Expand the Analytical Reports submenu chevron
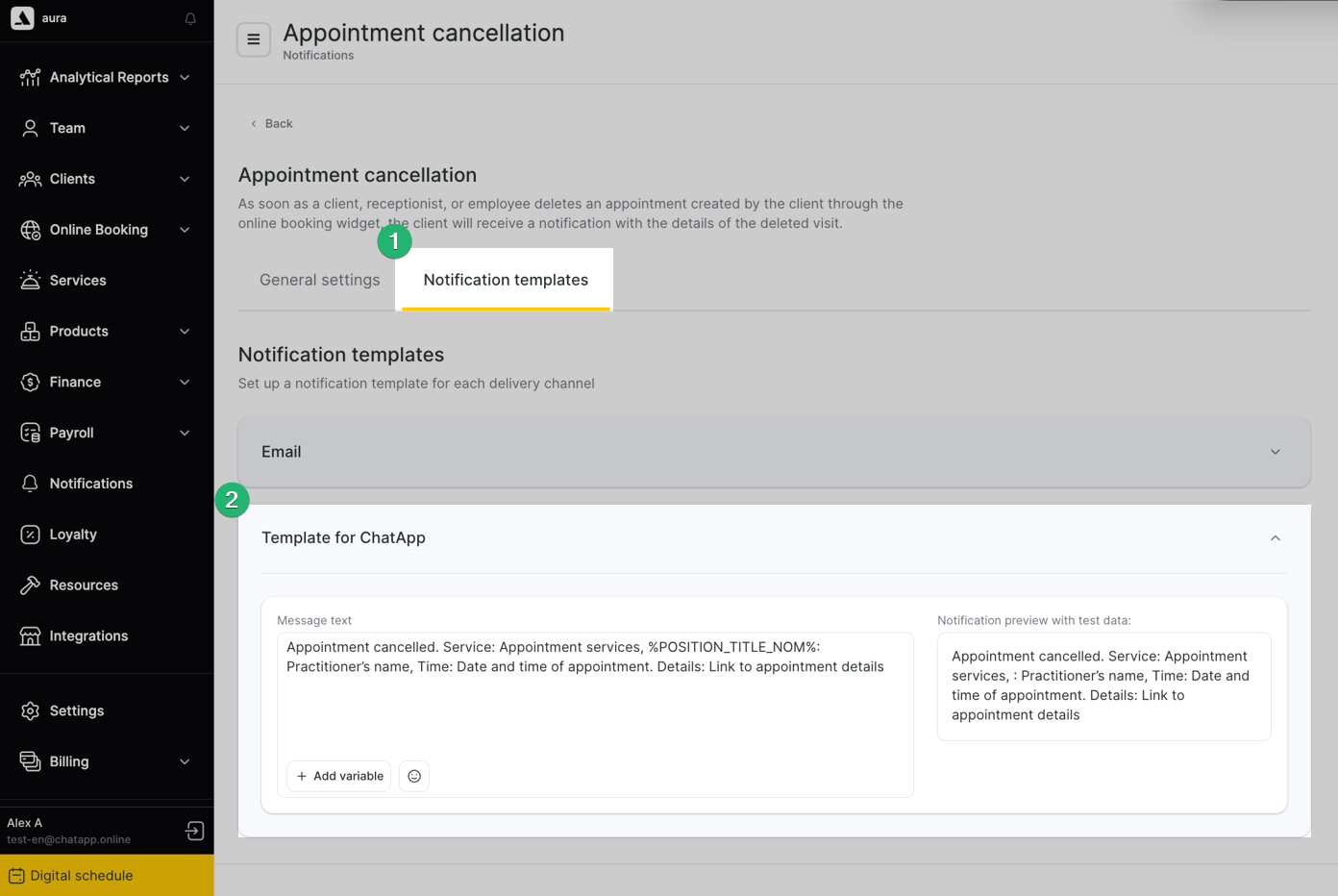This screenshot has height=896, width=1338. [185, 77]
